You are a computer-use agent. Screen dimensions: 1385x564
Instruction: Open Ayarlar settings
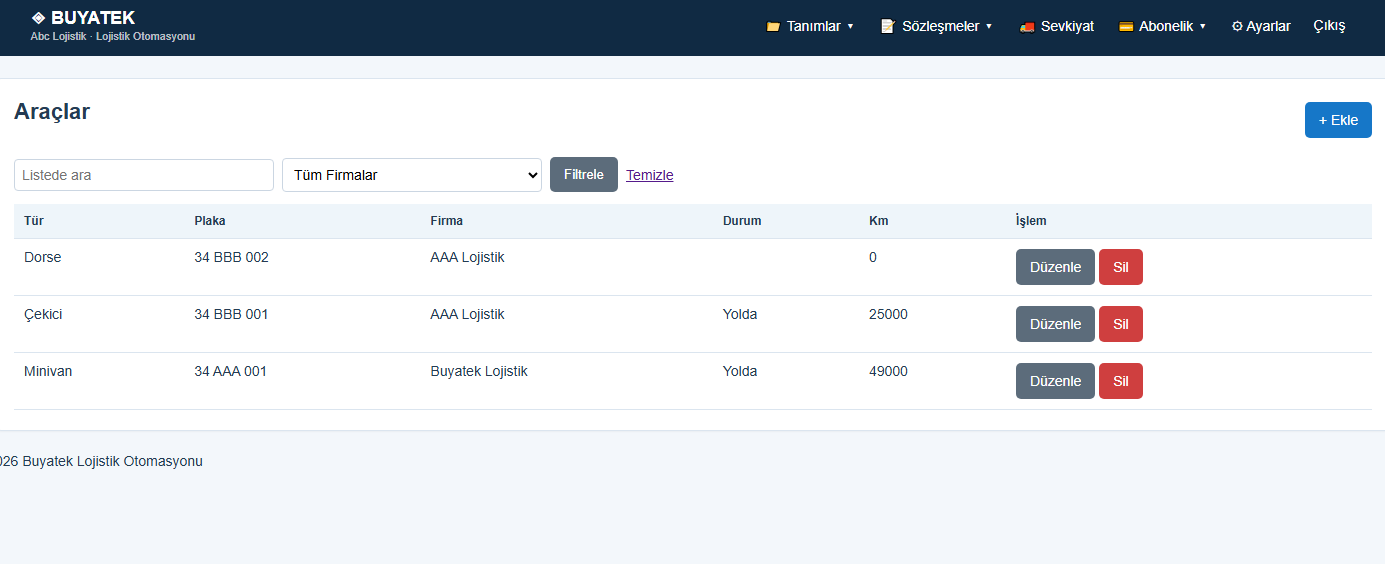click(1261, 27)
